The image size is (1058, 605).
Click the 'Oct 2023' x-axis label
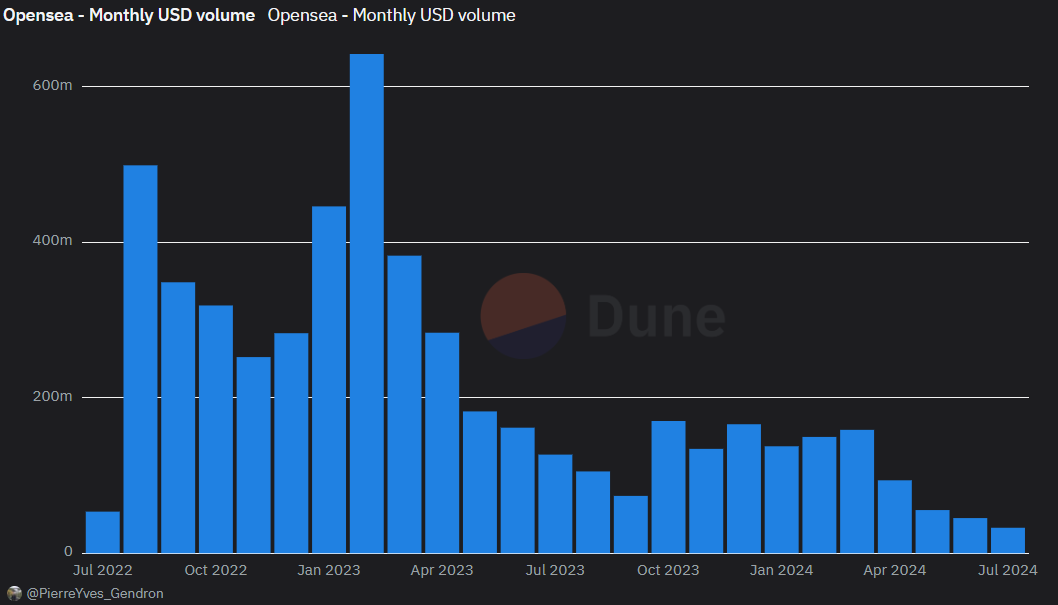click(668, 570)
